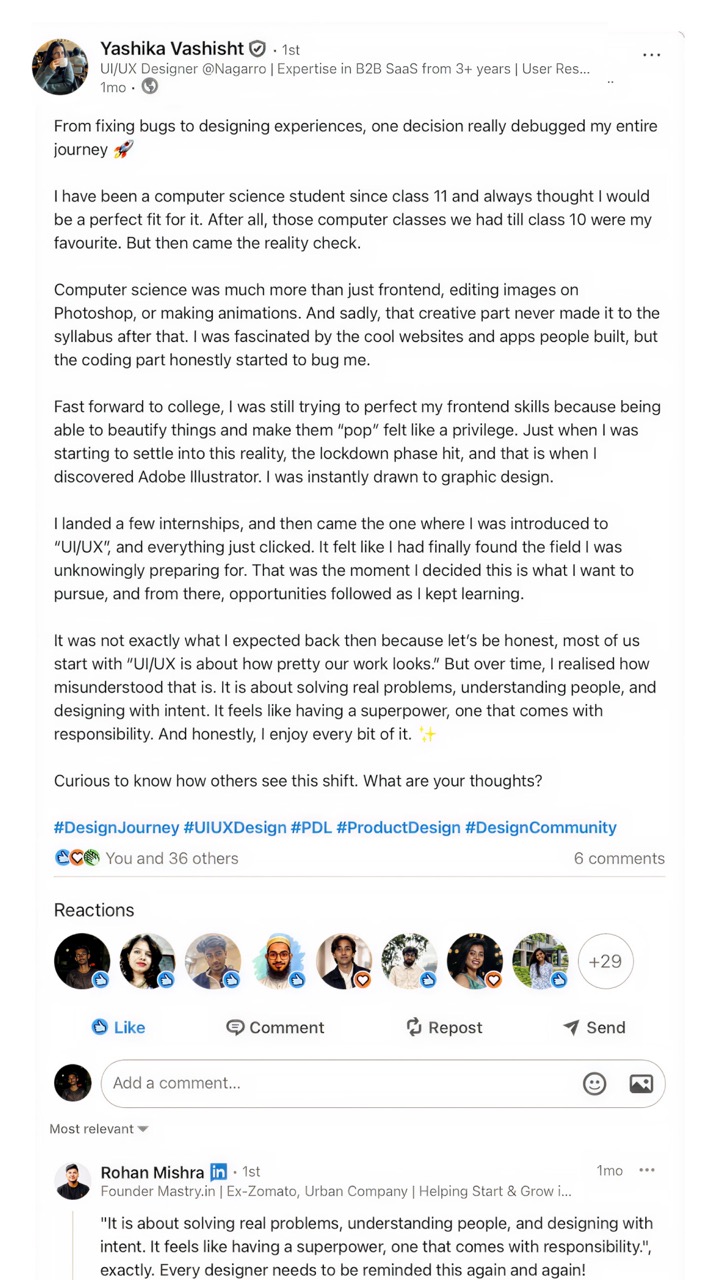Open the #DesignCommunity hashtag

click(541, 827)
